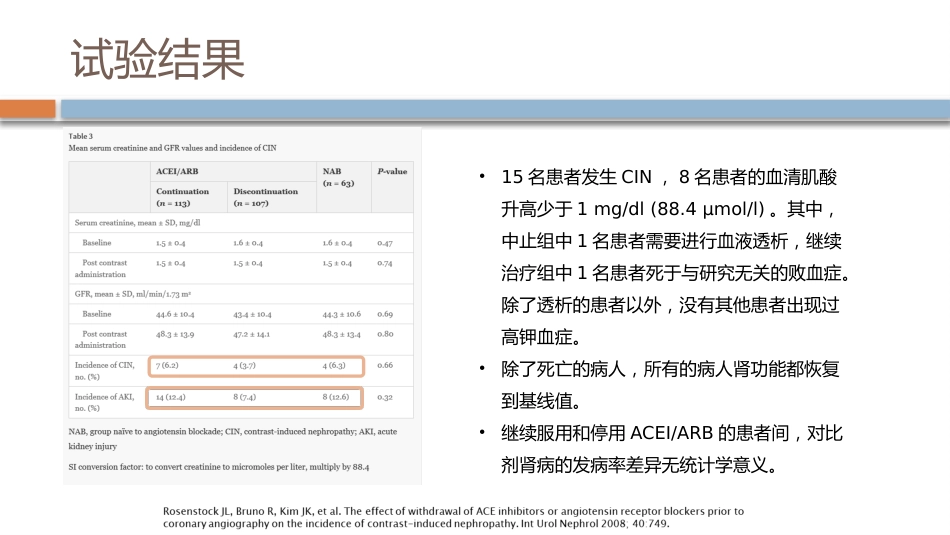Click post contrast GFR value 48.3 ± 13.4
This screenshot has width=950, height=535.
(341, 334)
